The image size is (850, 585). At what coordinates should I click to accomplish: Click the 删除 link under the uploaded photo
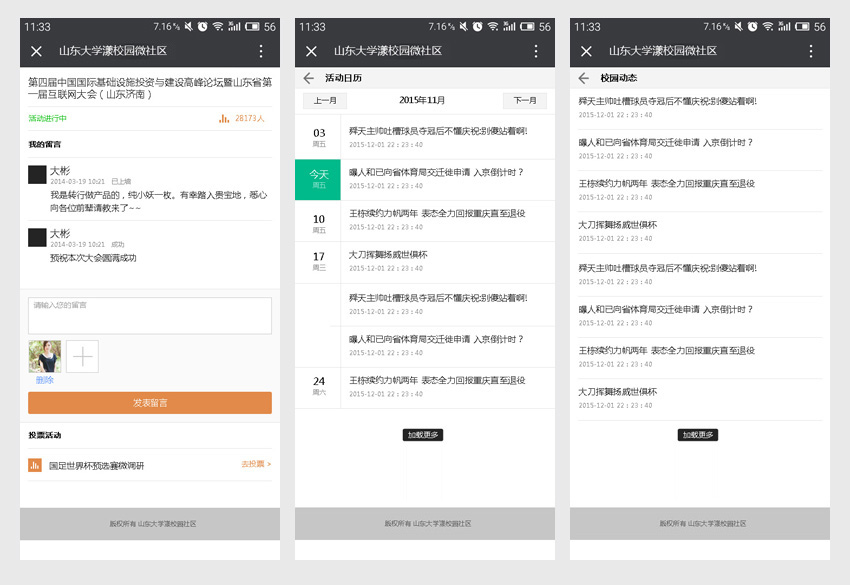[45, 380]
